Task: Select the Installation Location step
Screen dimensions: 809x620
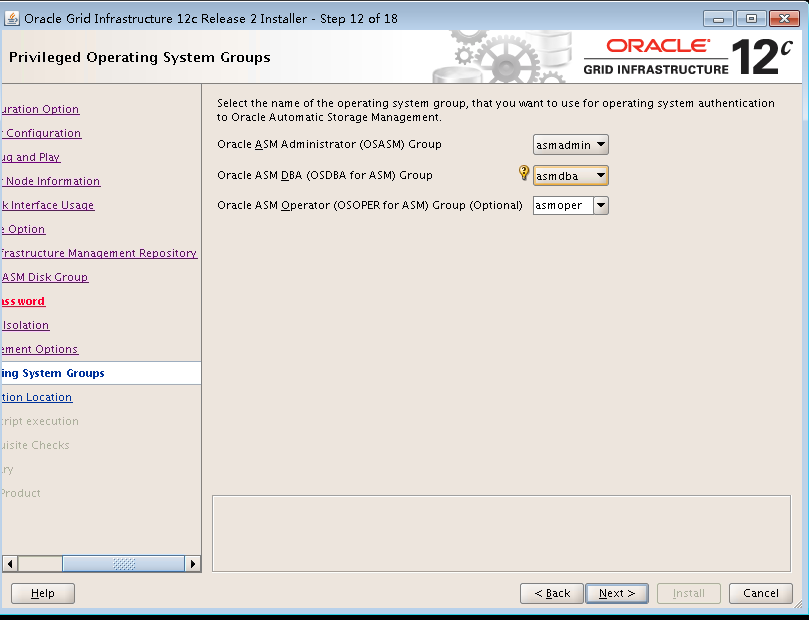Action: (x=37, y=397)
